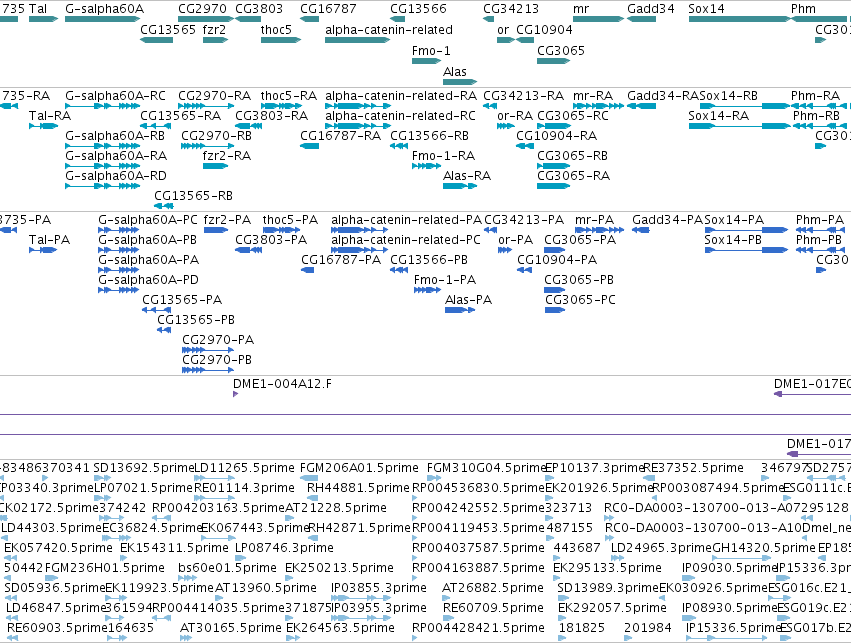The height and width of the screenshot is (643, 851).
Task: Click the Tal-RA transcript label
Action: pos(50,116)
